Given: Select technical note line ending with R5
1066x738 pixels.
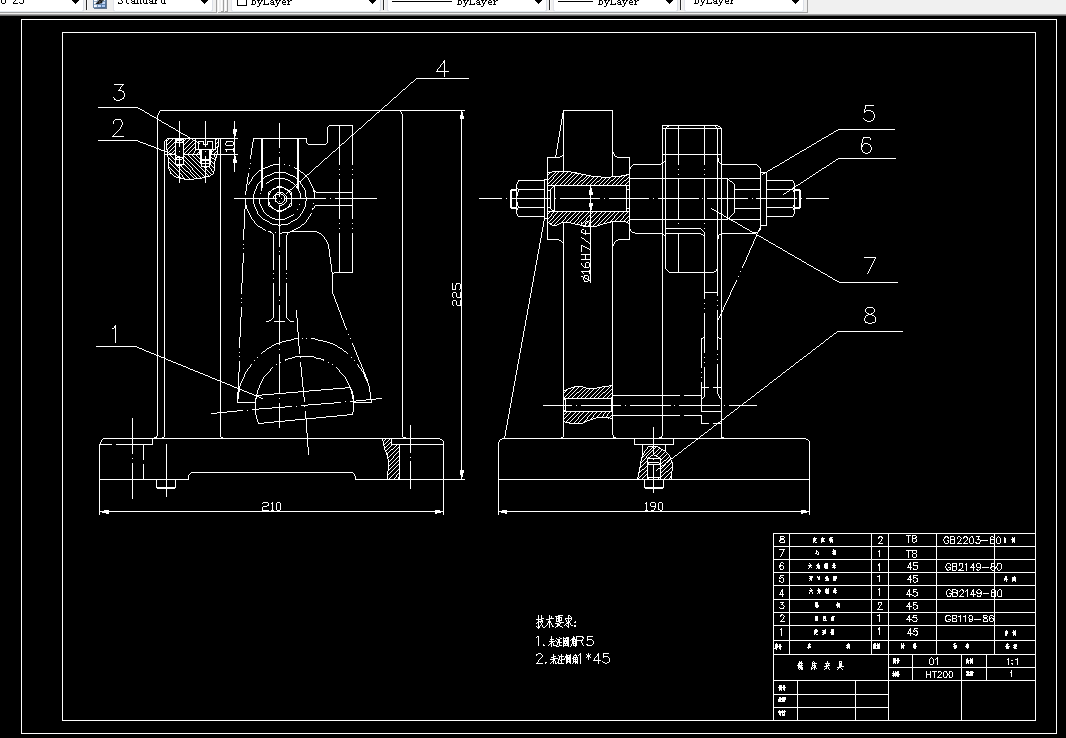Looking at the screenshot, I should (x=565, y=641).
